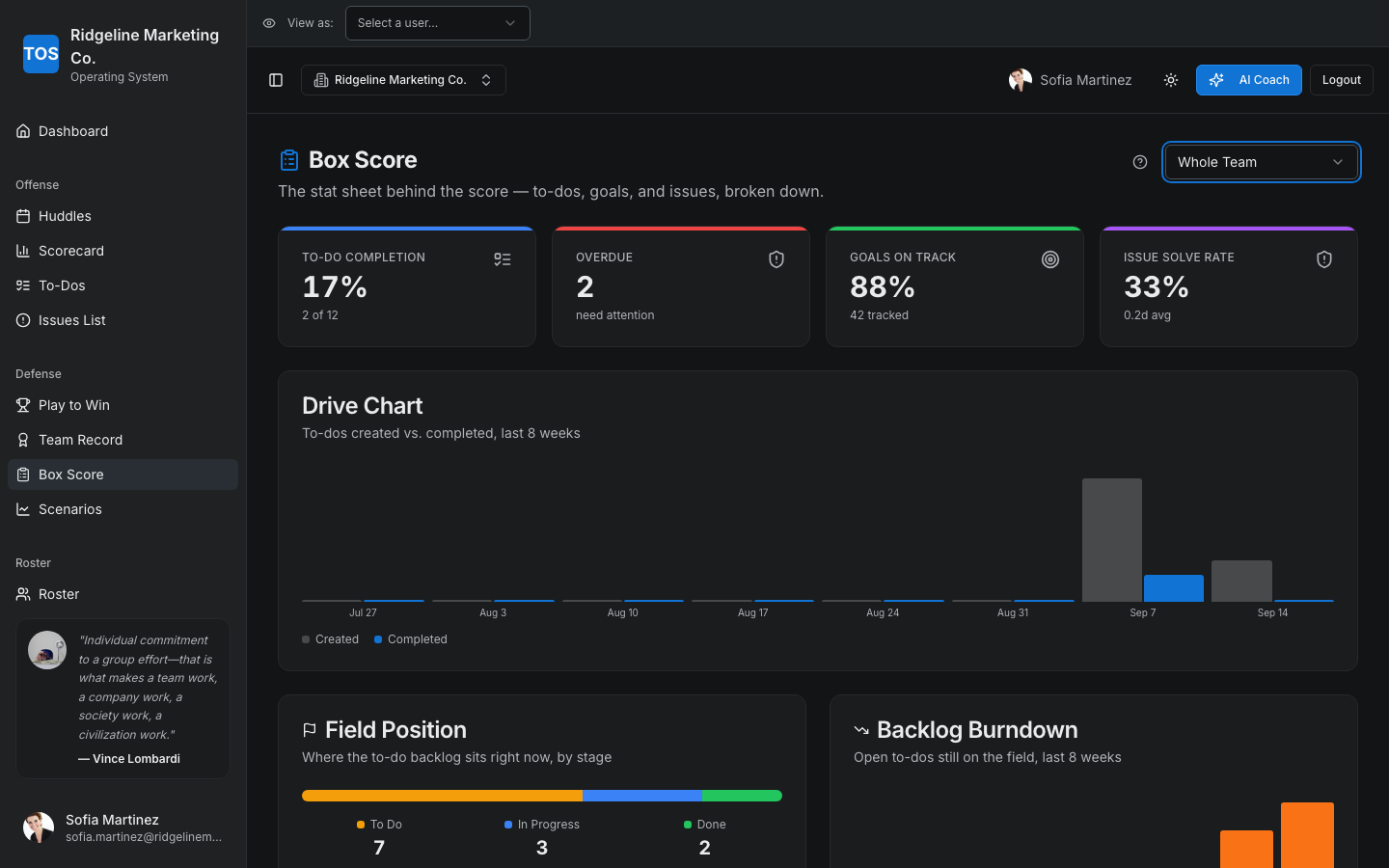
Task: Click the "Aug 17" axis label
Action: click(752, 612)
